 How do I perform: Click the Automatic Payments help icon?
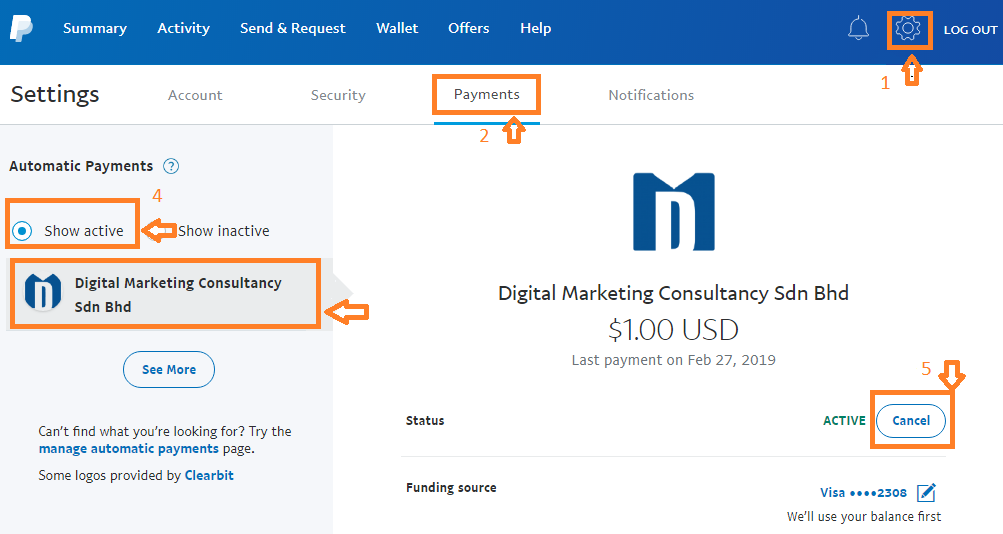pyautogui.click(x=171, y=166)
